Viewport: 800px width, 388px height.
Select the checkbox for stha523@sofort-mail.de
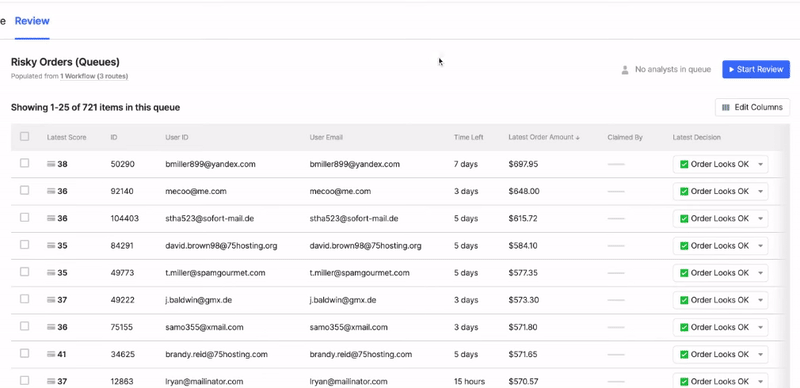click(x=24, y=217)
